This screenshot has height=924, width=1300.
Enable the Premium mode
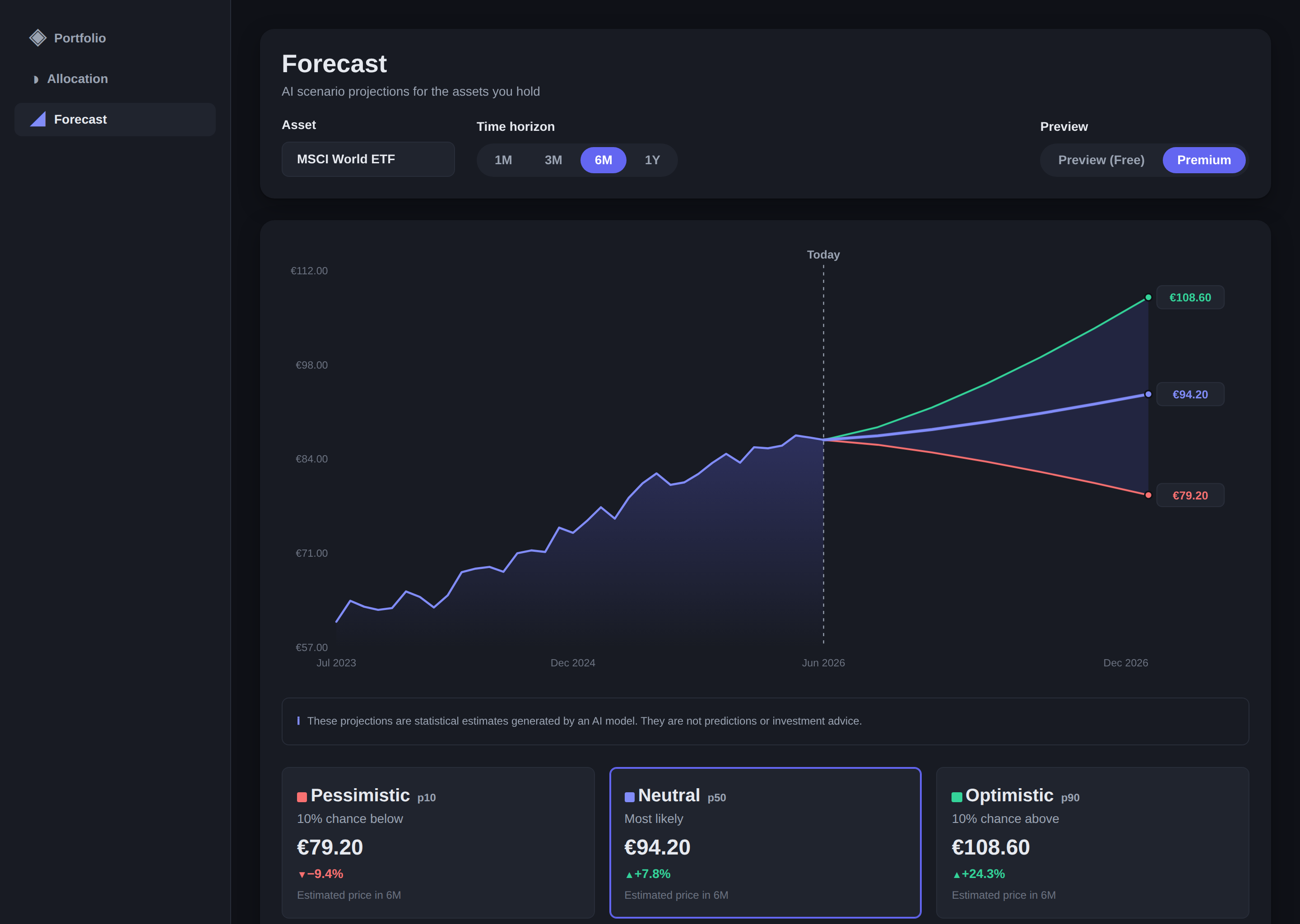pos(1204,160)
